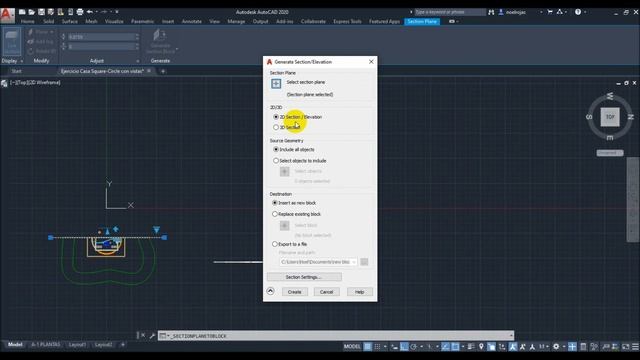Image resolution: width=640 pixels, height=360 pixels.
Task: Click the Live Section ribbon button
Action: click(11, 42)
